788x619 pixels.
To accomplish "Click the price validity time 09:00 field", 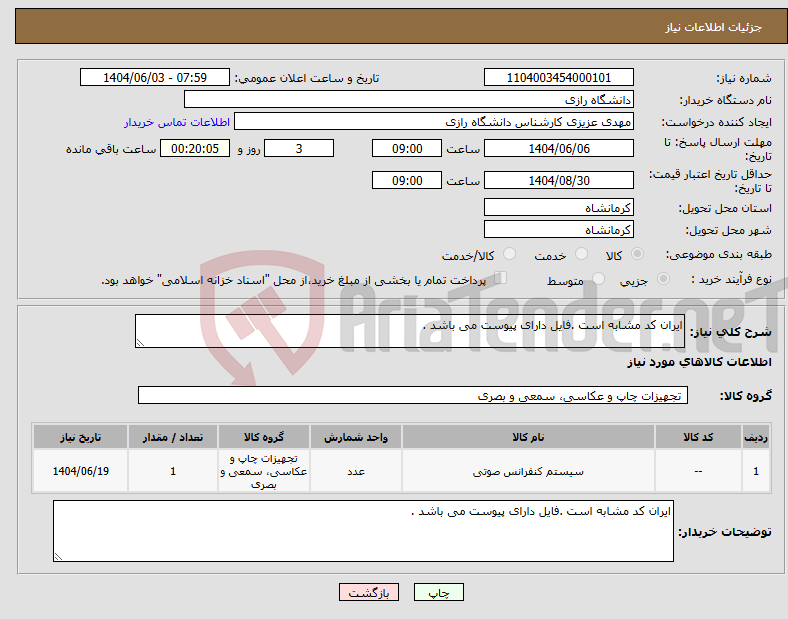I will (407, 180).
